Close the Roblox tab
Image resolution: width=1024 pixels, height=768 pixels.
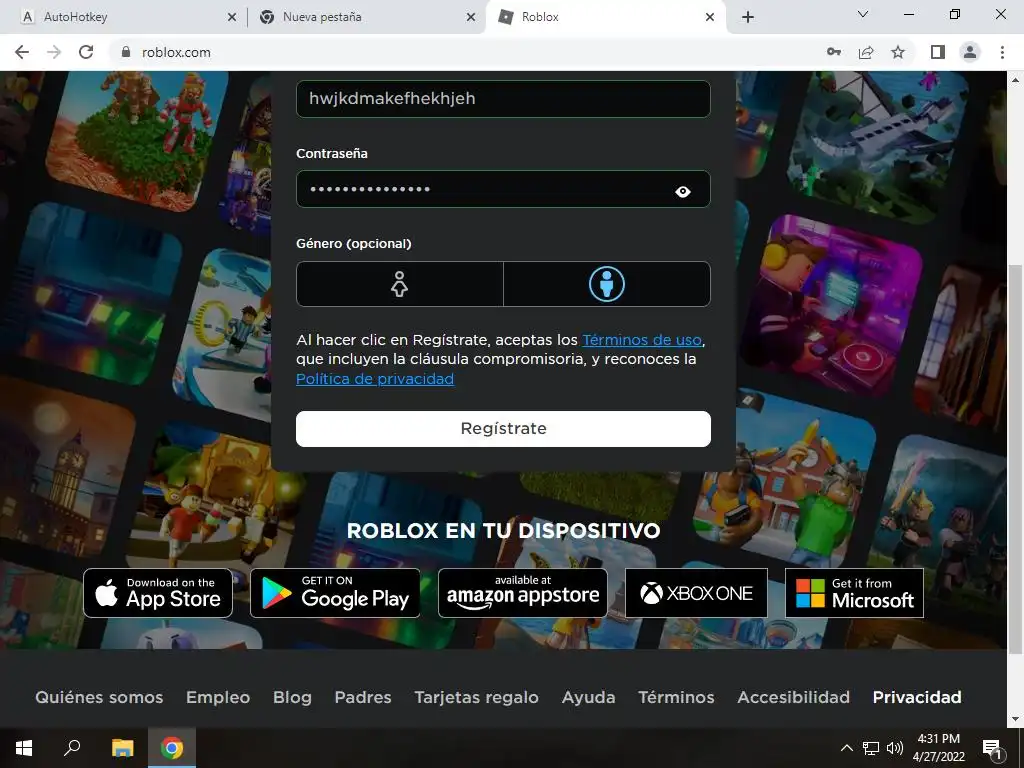tap(710, 18)
